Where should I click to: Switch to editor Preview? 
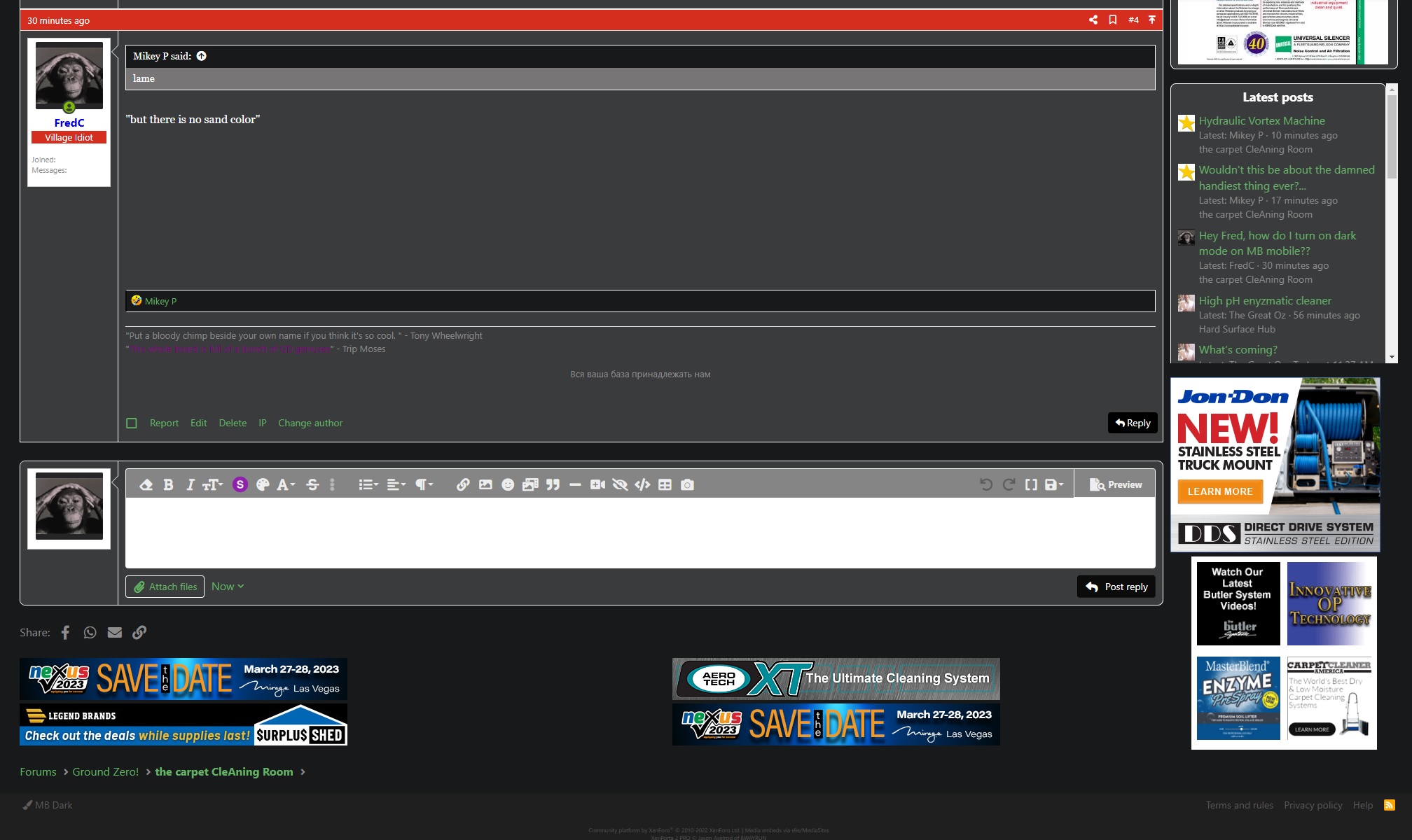(1115, 484)
